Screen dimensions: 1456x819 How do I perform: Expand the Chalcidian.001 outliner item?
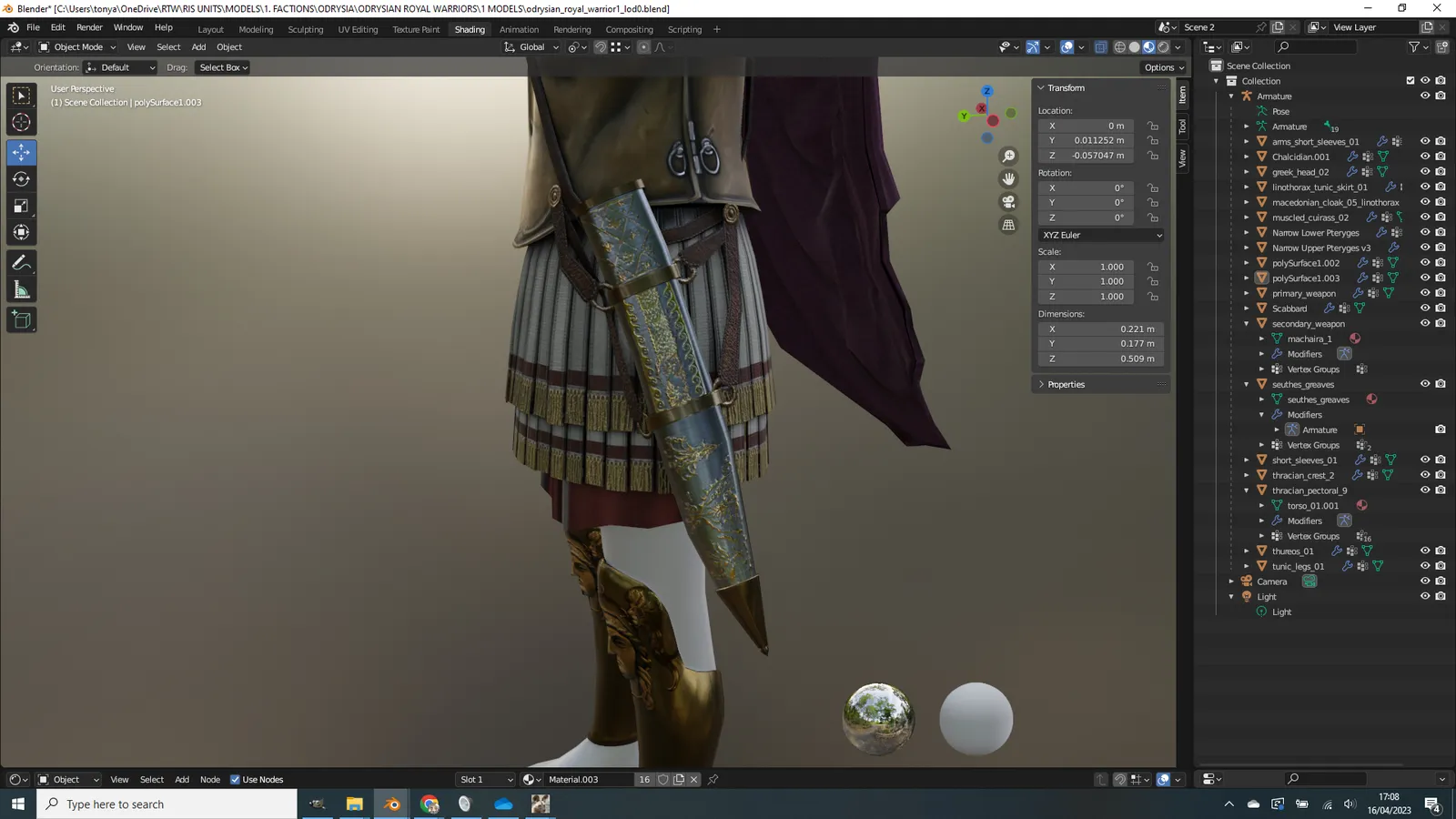click(x=1247, y=157)
